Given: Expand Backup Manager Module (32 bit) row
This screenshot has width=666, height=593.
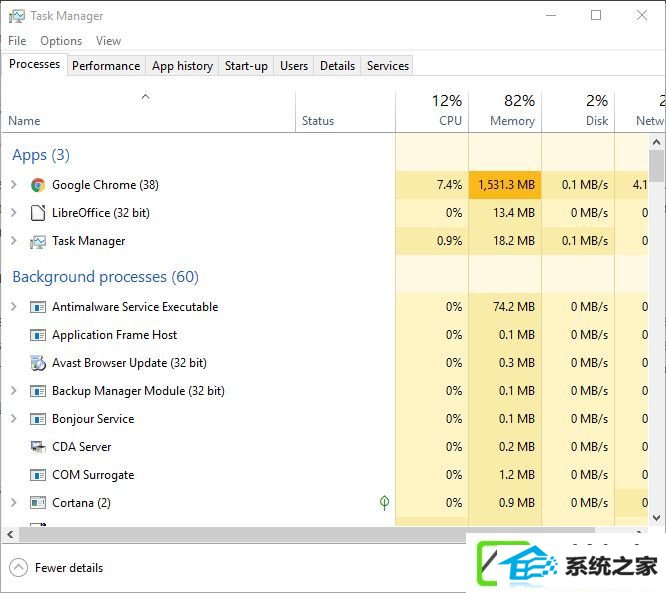Looking at the screenshot, I should (14, 390).
